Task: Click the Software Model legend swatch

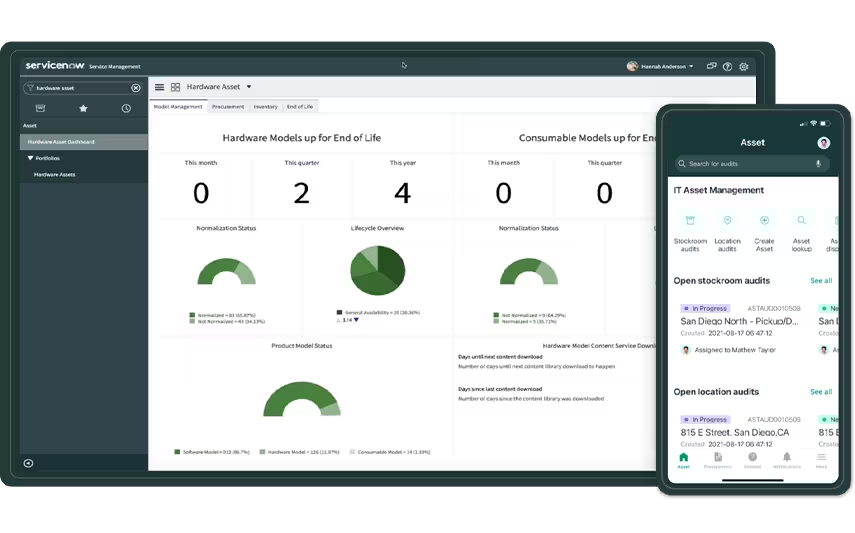Action: pos(177,452)
